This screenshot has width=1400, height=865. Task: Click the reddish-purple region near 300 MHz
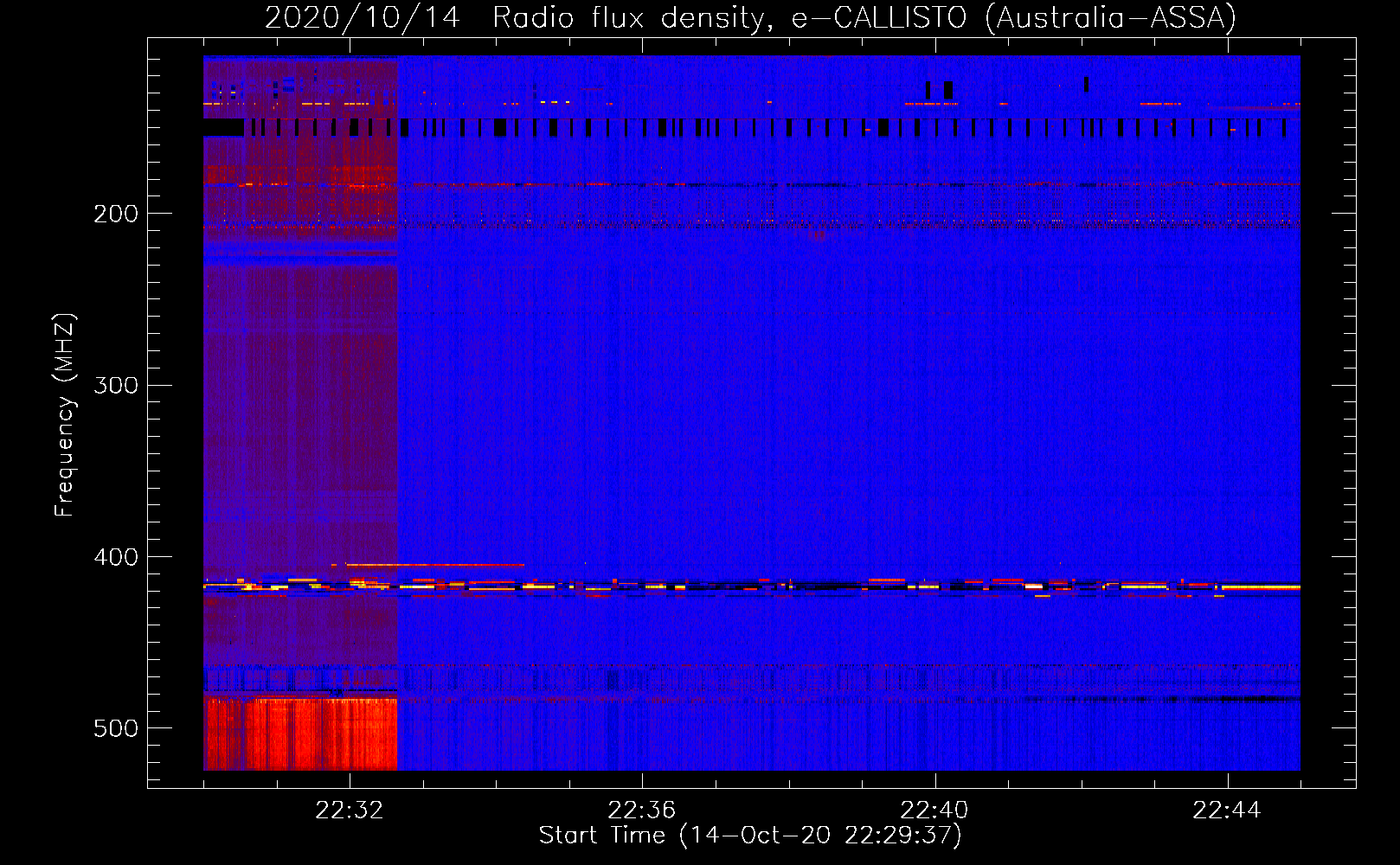300,385
